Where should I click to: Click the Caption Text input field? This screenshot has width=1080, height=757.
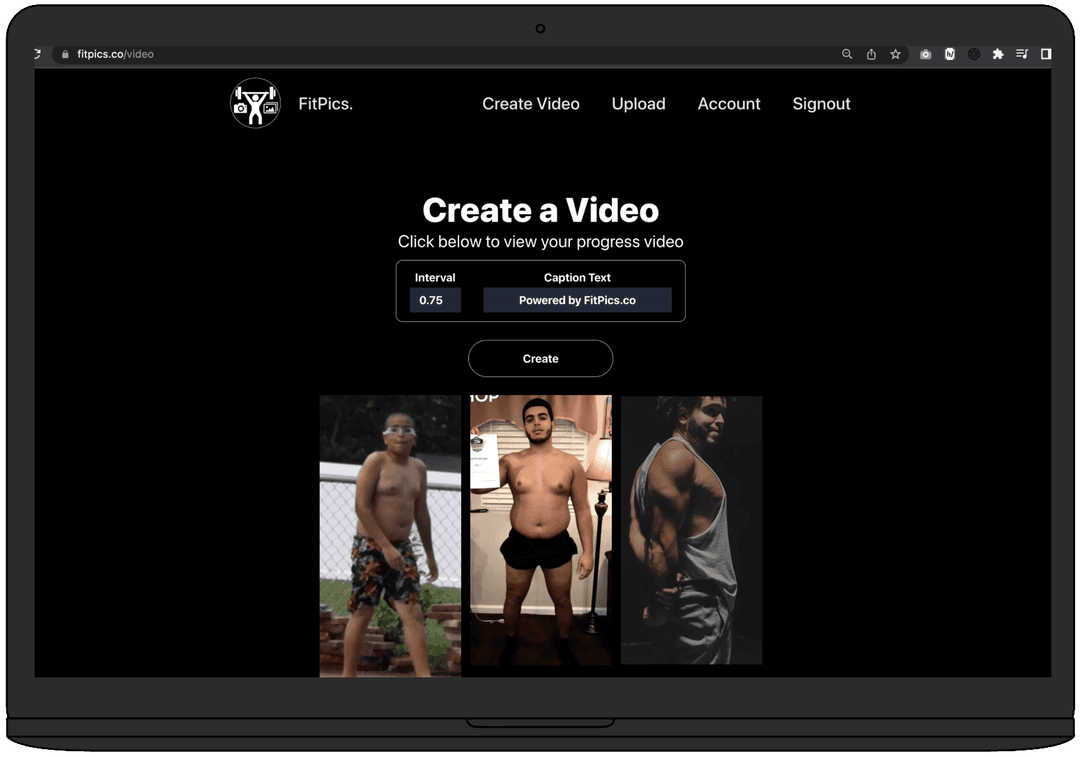click(x=577, y=300)
